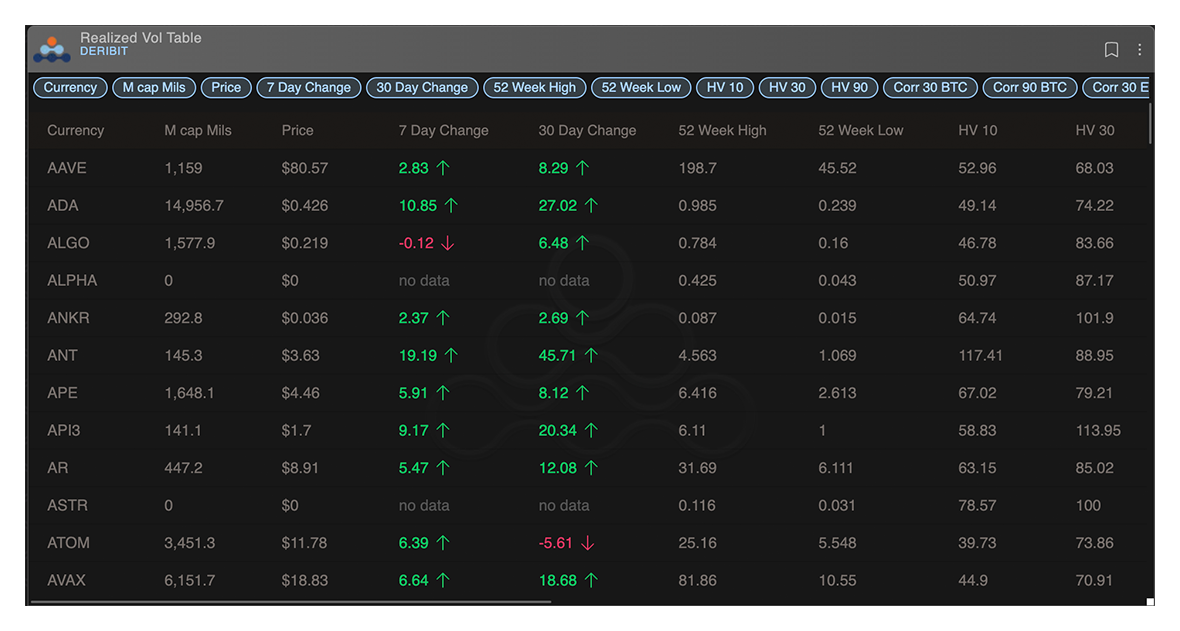Click the 52 Week High column header
The width and height of the screenshot is (1180, 631).
point(723,130)
